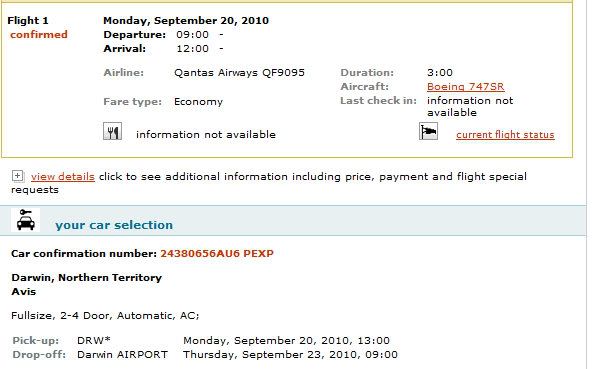This screenshot has width=594, height=369.
Task: Click the departure time 09:00
Action: 192,34
